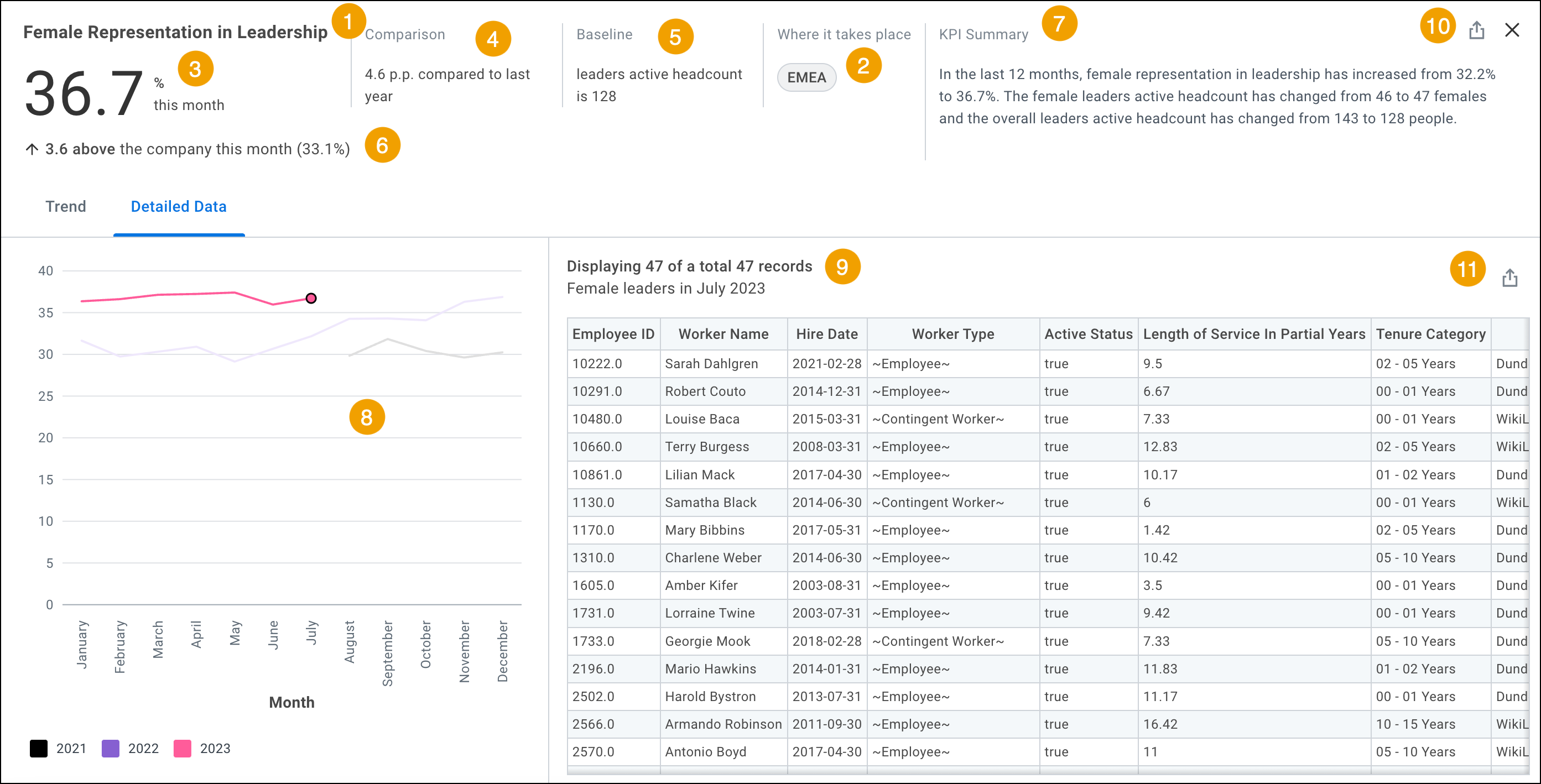Click the EMEA location chip
Image resolution: width=1541 pixels, height=784 pixels.
point(806,77)
